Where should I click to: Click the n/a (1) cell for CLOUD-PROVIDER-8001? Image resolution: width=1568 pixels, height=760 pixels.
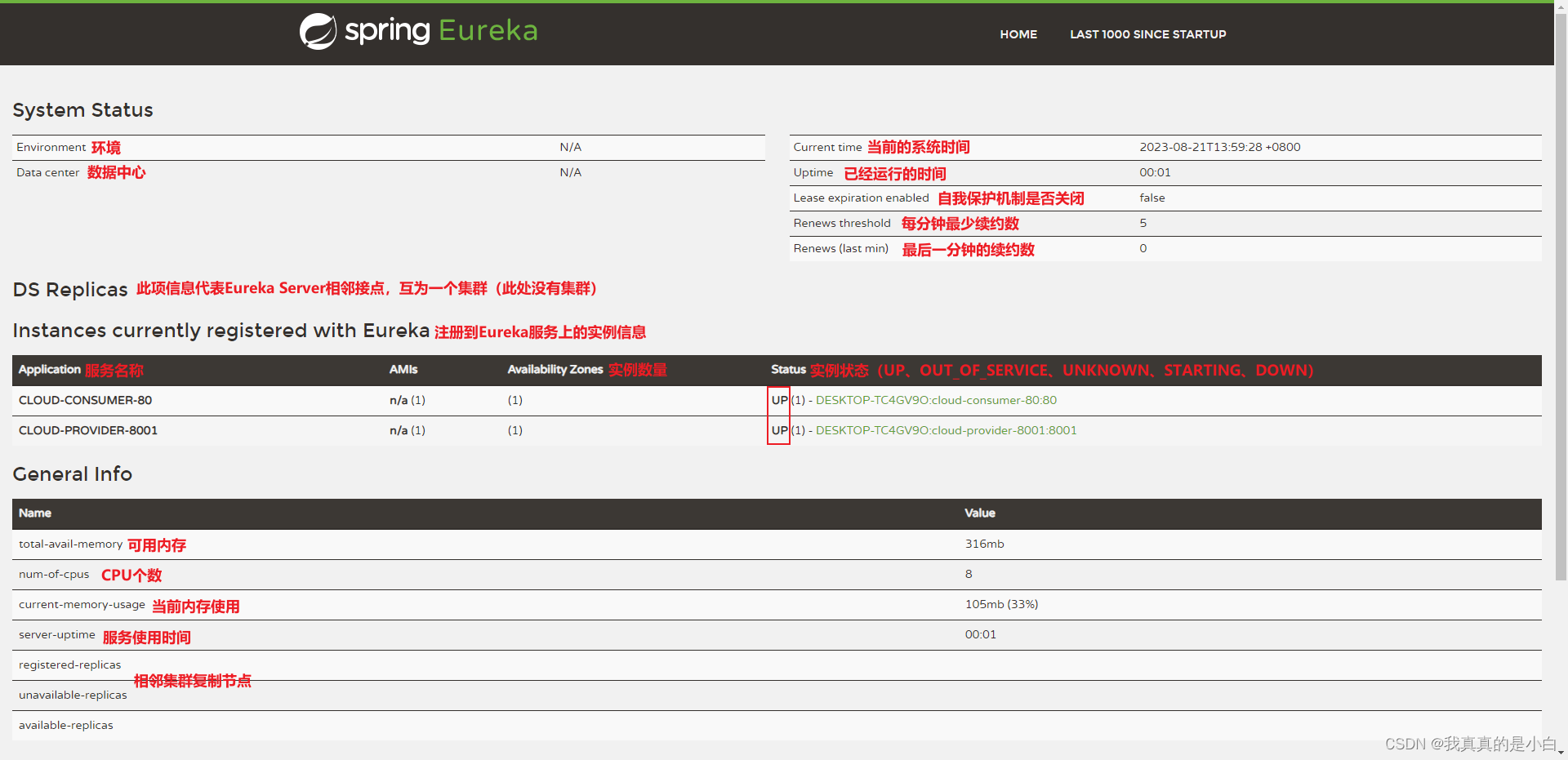408,430
